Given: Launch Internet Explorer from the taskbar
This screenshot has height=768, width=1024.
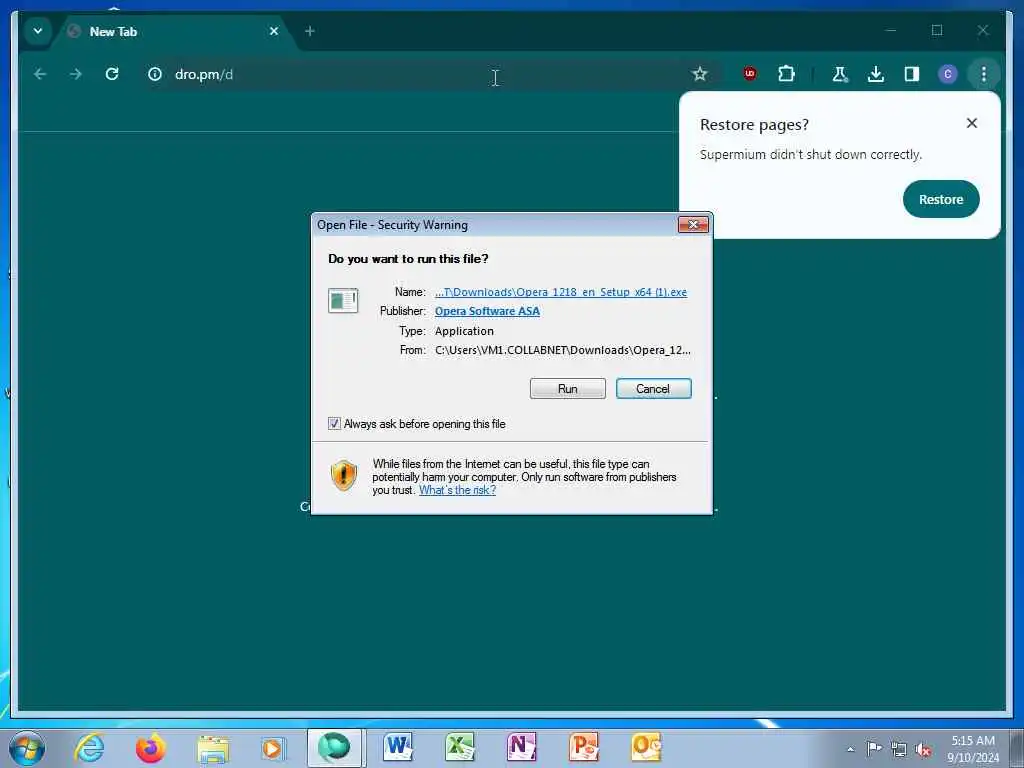Looking at the screenshot, I should click(x=89, y=748).
